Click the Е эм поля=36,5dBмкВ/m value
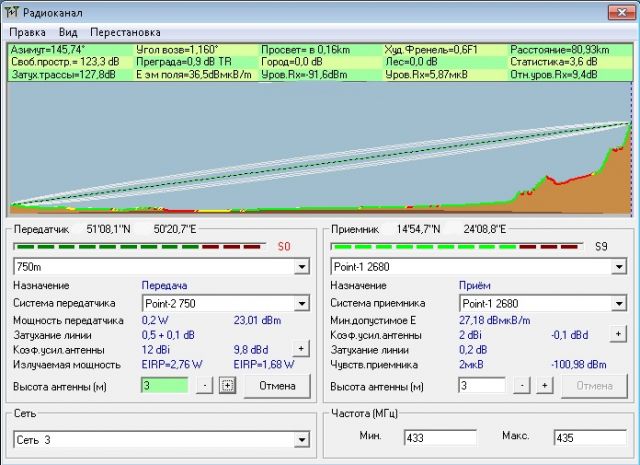 [x=193, y=75]
